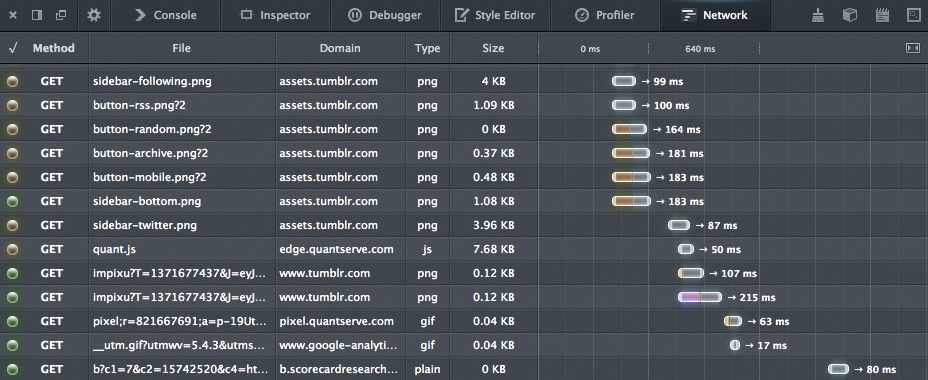928x380 pixels.
Task: Click the status circle of quant.js
Action: [x=12, y=249]
